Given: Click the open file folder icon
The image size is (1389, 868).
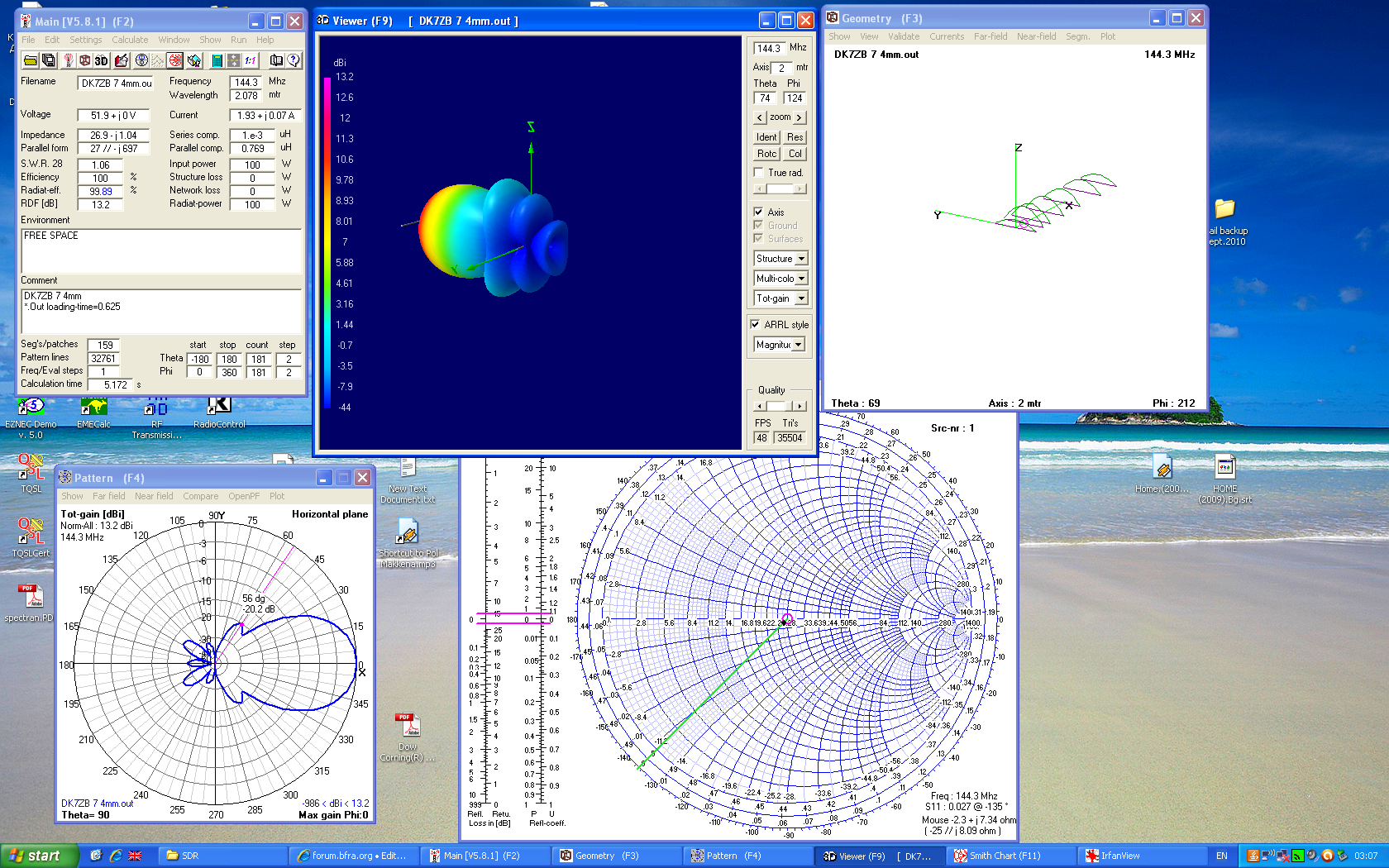Looking at the screenshot, I should coord(31,60).
